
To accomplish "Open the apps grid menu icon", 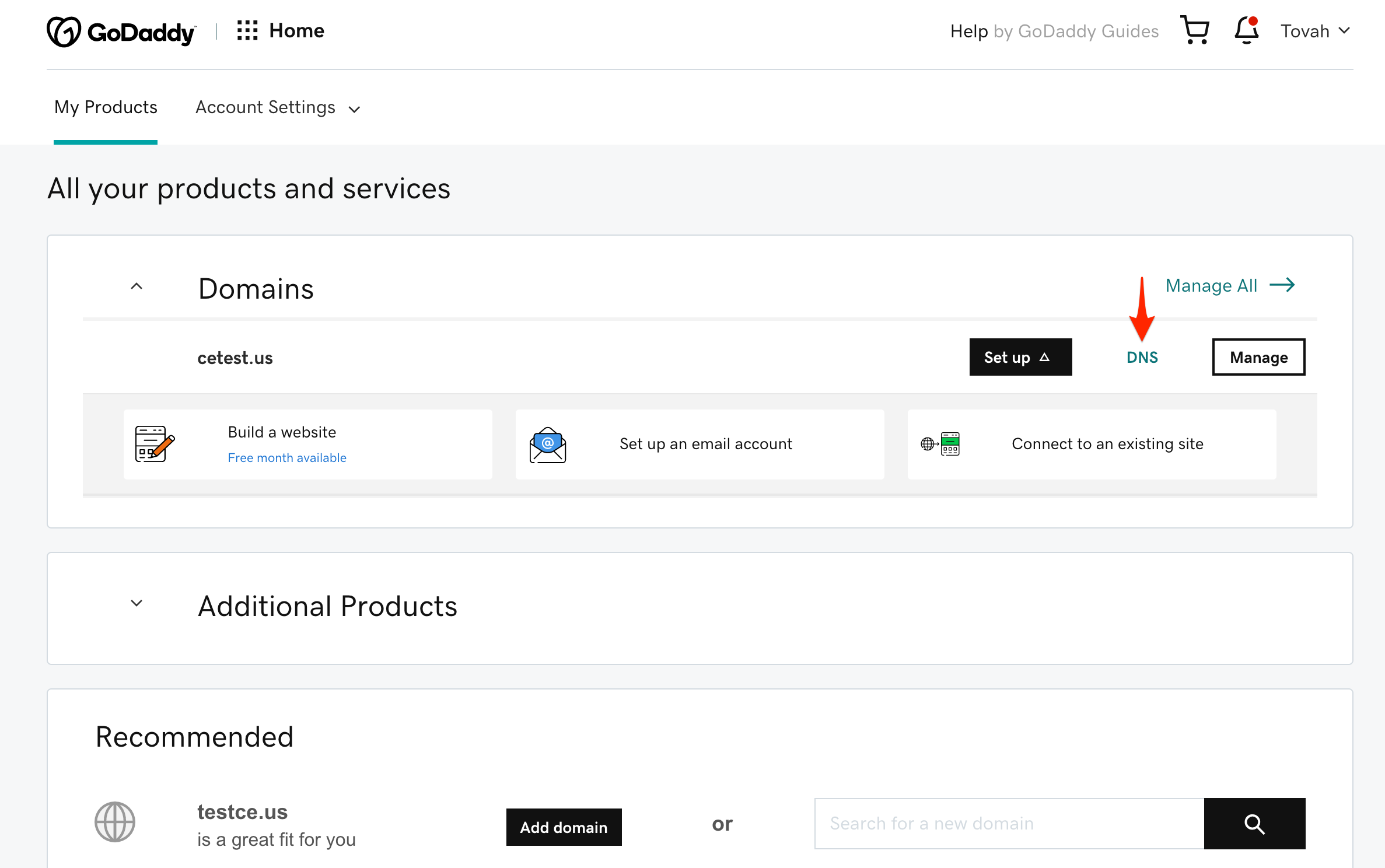I will [247, 30].
